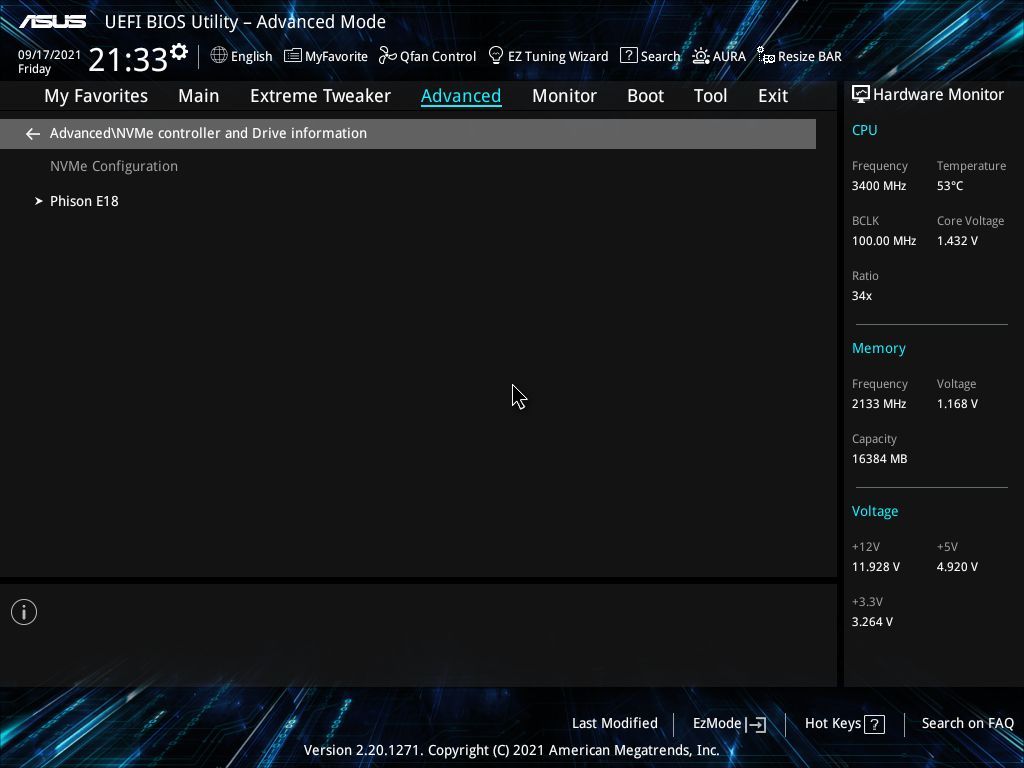
Task: Go back using the left arrow icon
Action: pyautogui.click(x=33, y=134)
